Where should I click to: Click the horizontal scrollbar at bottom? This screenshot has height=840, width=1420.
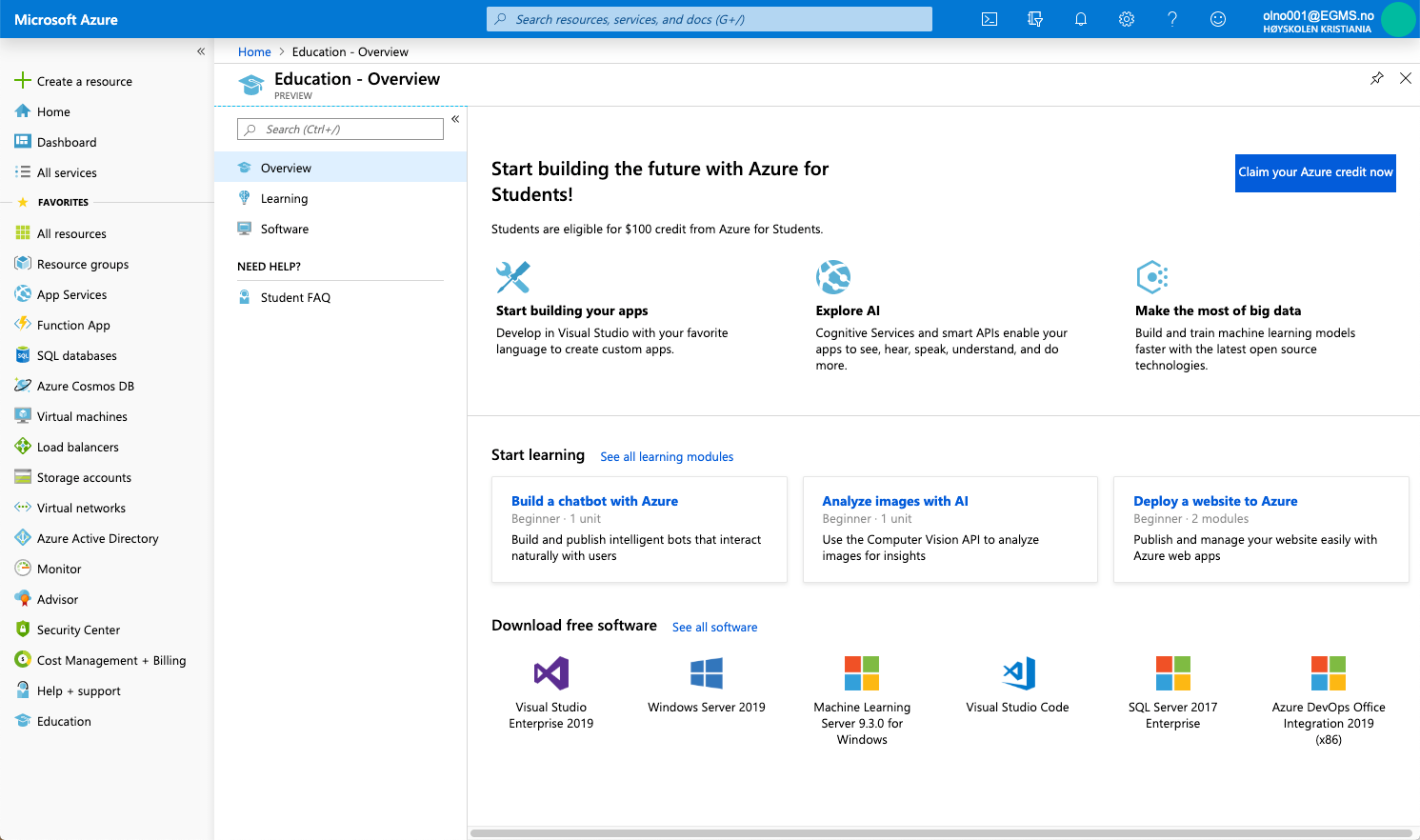click(x=941, y=833)
